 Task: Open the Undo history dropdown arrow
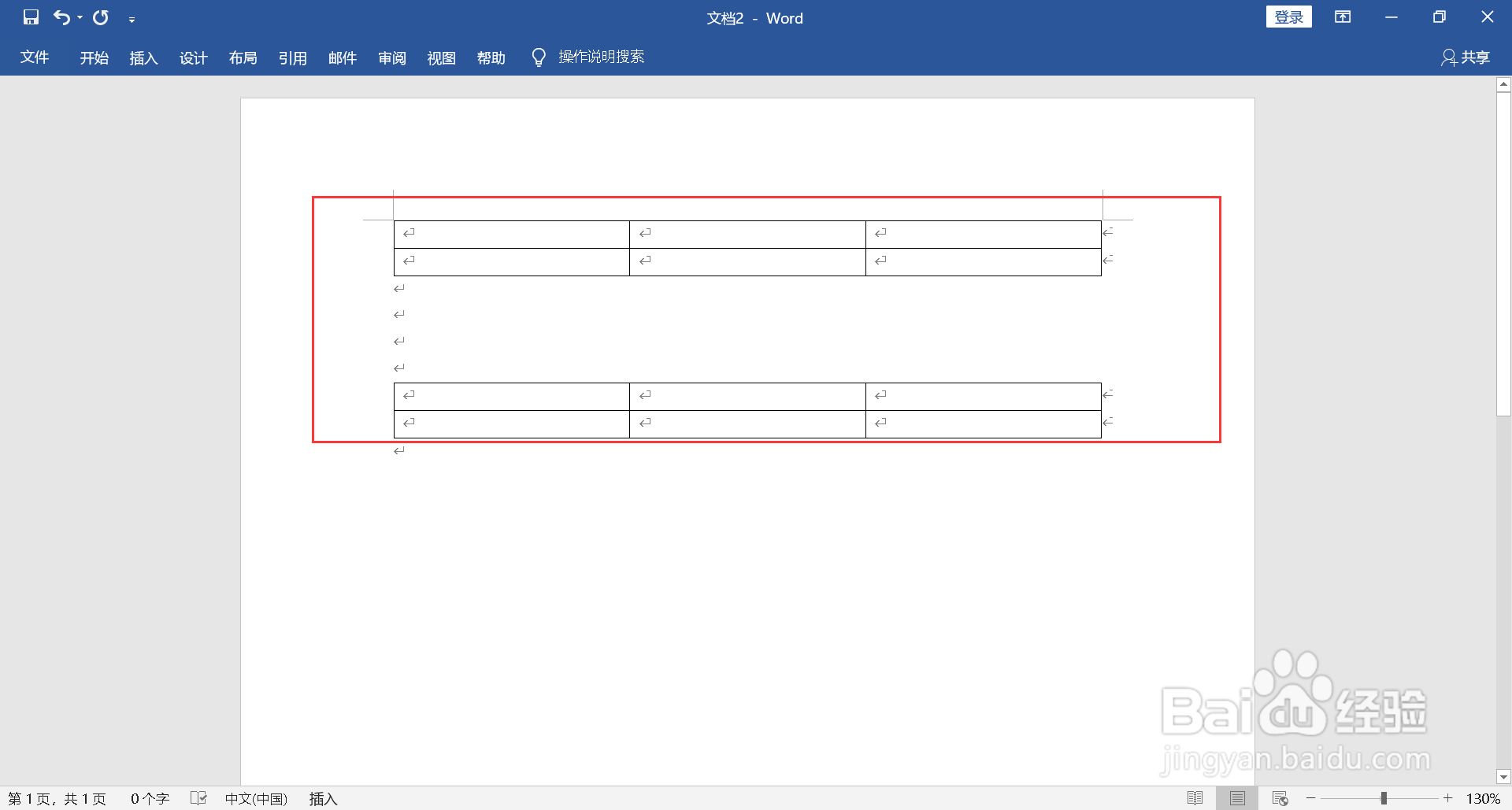click(x=80, y=17)
